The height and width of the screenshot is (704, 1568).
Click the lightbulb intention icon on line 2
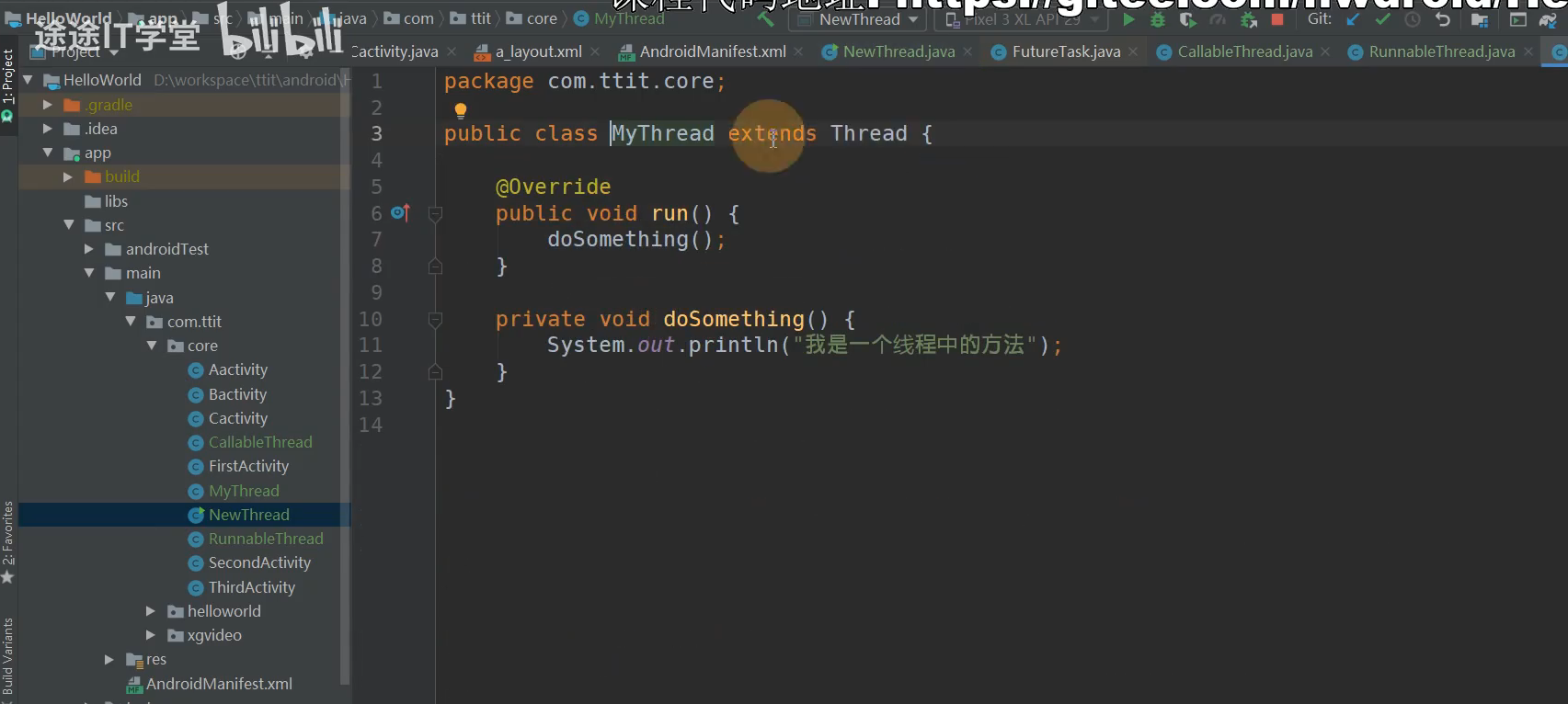[461, 111]
